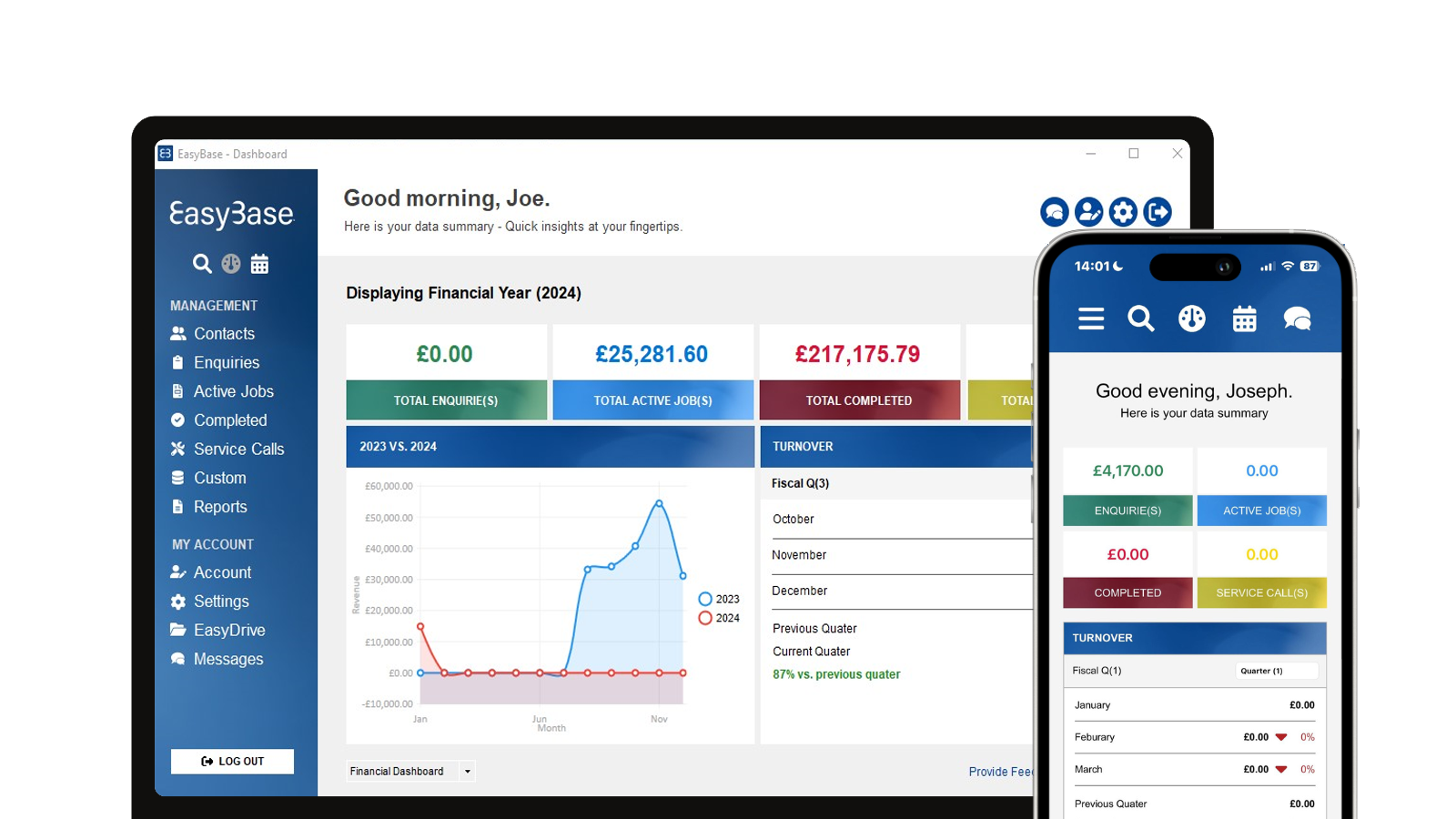Image resolution: width=1456 pixels, height=819 pixels.
Task: Tap the March row on phone
Action: 1194,770
